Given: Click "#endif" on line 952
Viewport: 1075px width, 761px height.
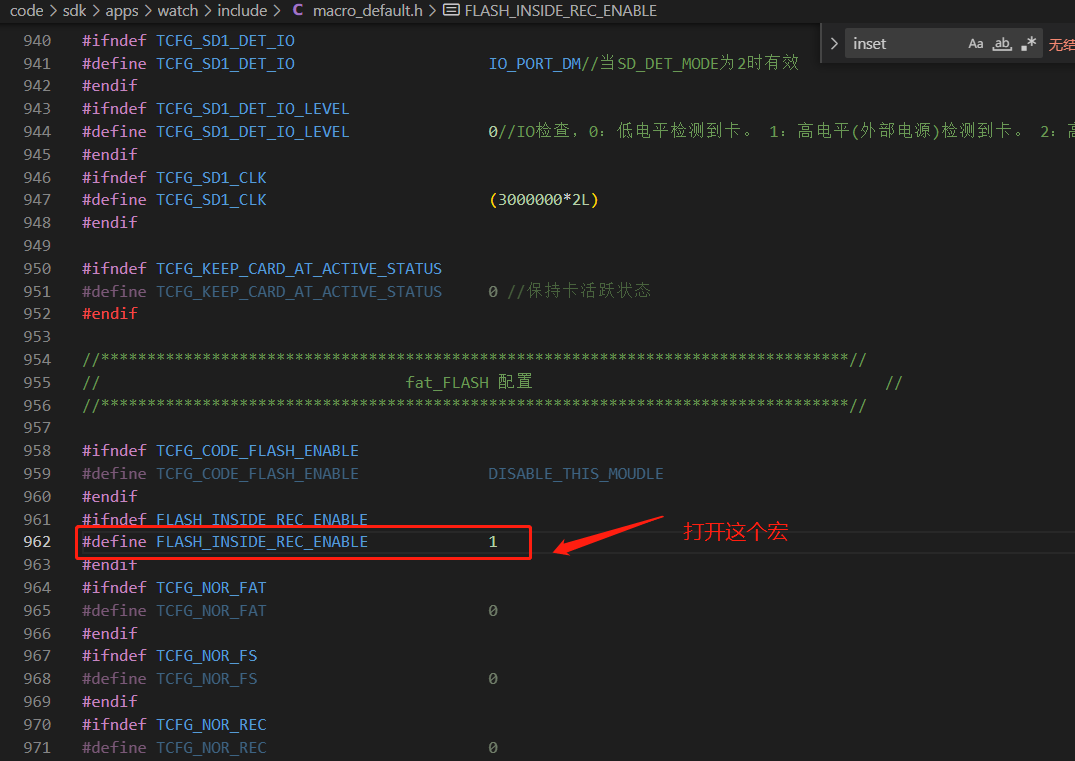Looking at the screenshot, I should pos(110,314).
